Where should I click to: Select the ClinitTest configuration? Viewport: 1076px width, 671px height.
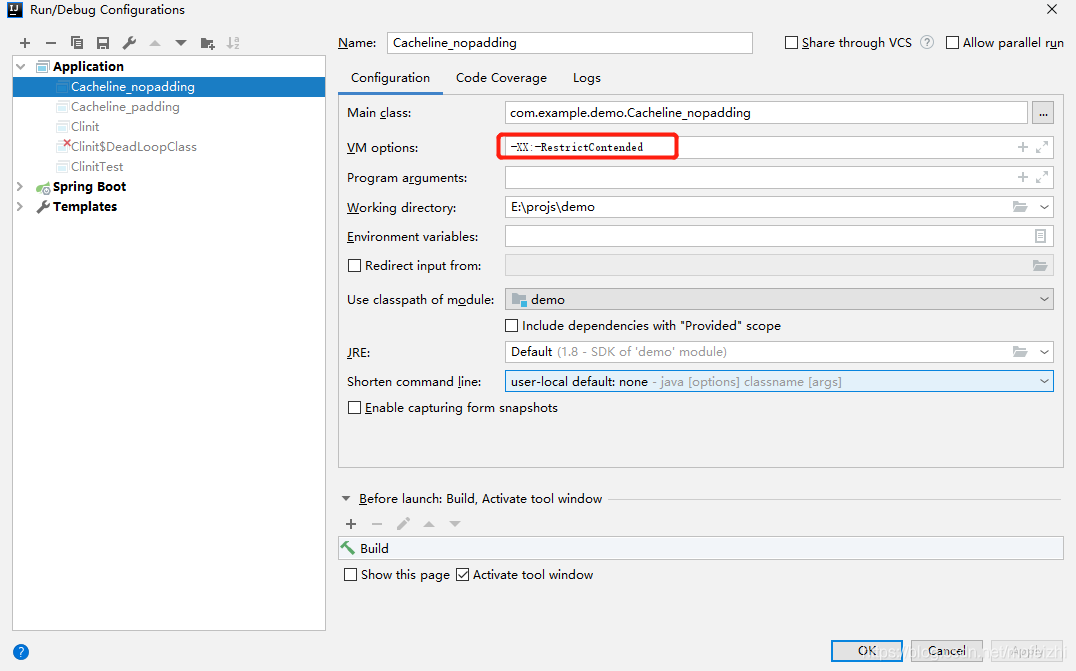pos(97,166)
